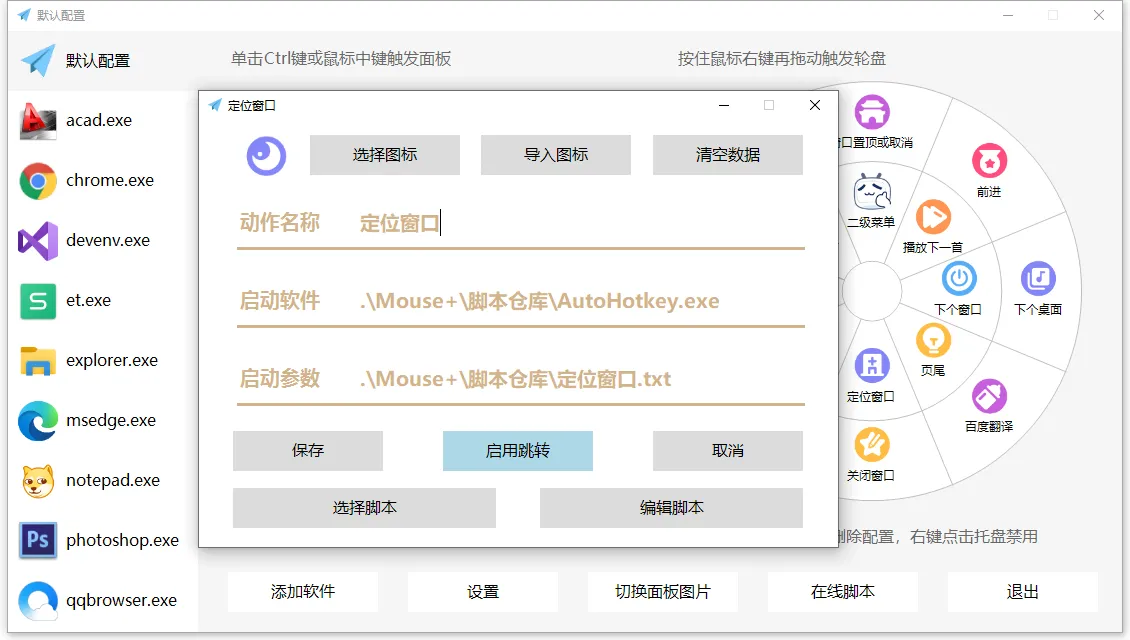The width and height of the screenshot is (1130, 640).
Task: Toggle the 启用跳转 option
Action: coord(517,451)
